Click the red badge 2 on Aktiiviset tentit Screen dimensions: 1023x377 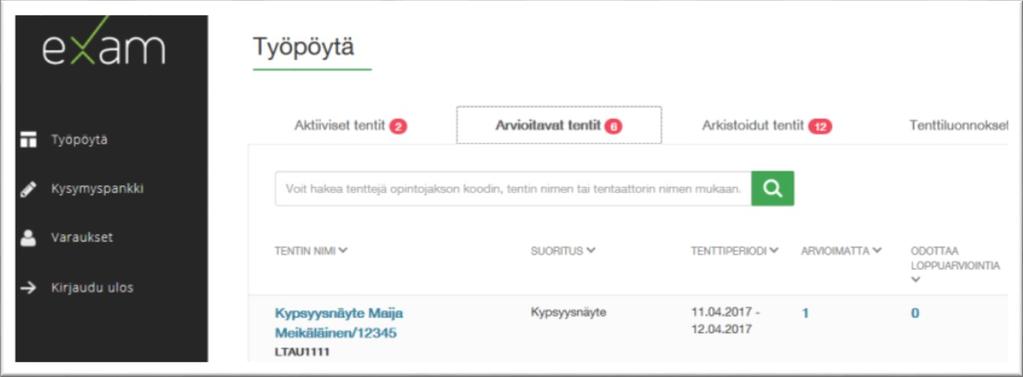point(398,127)
